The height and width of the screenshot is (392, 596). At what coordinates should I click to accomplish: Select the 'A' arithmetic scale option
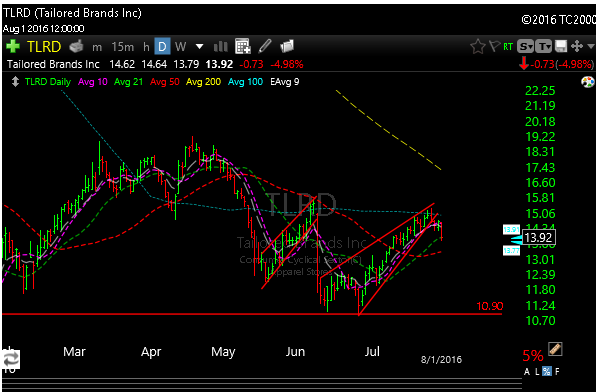[x=527, y=371]
